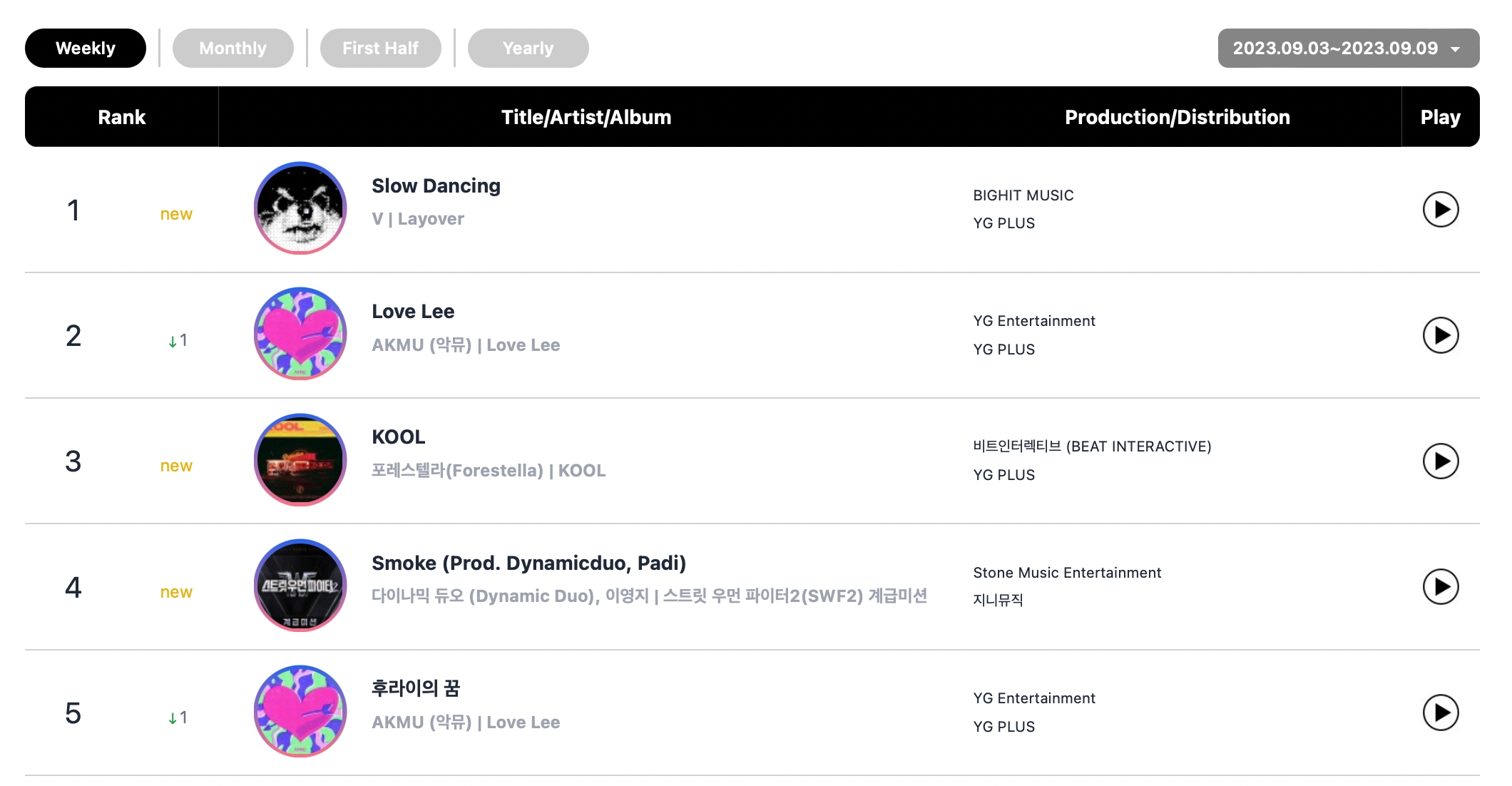Click the V | Layover artist link
The width and height of the screenshot is (1512, 786).
(x=418, y=219)
